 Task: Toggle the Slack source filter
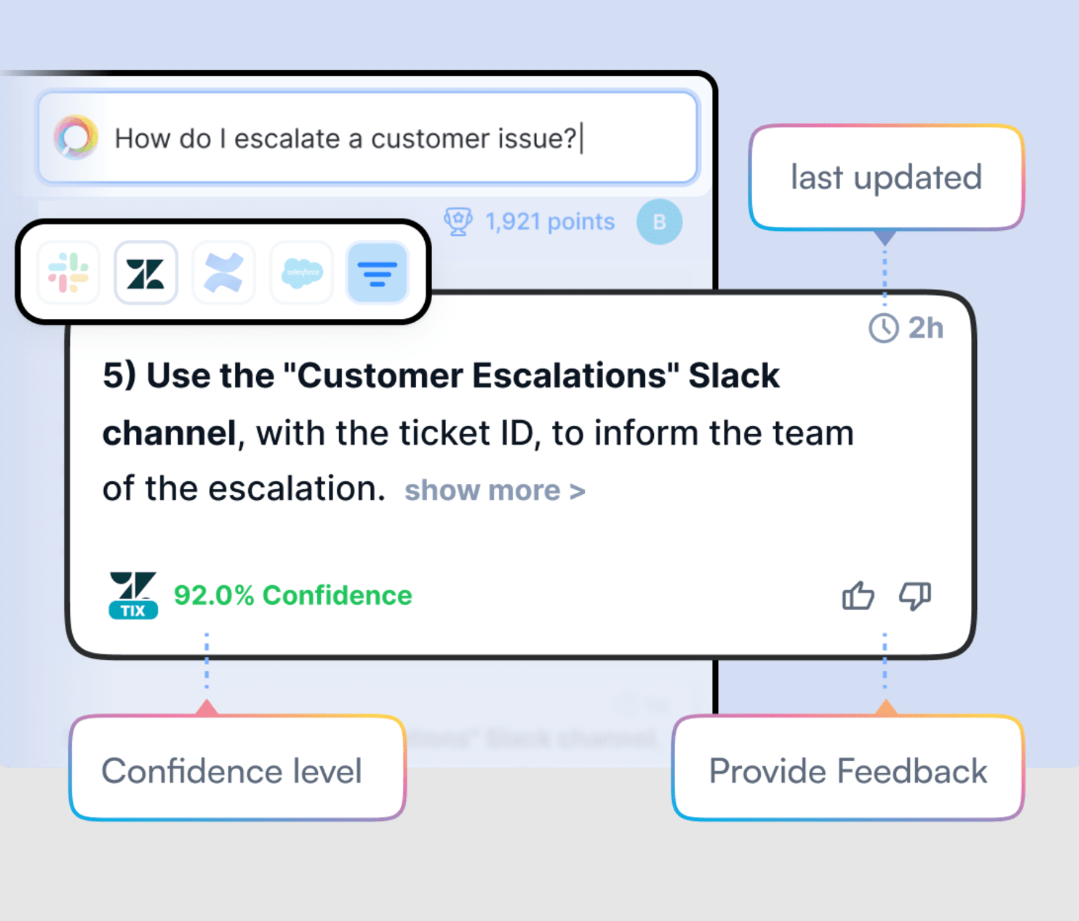pyautogui.click(x=68, y=272)
